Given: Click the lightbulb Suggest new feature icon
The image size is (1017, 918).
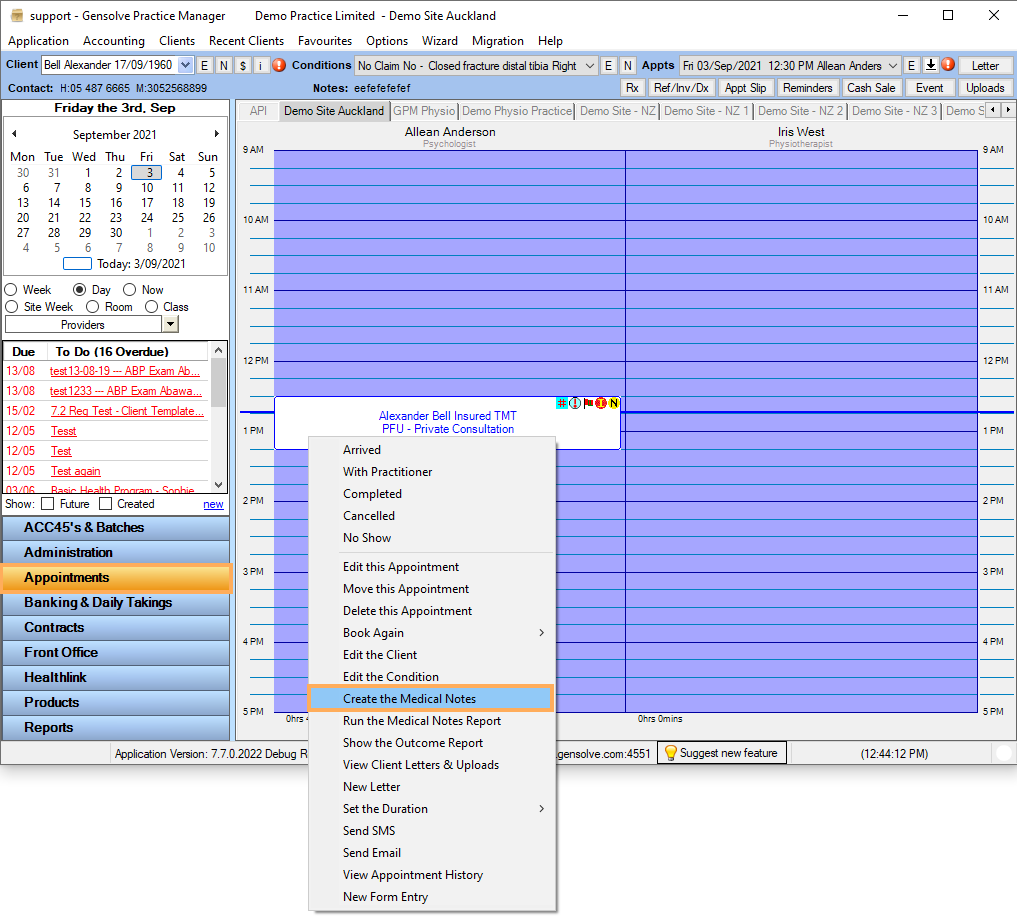Looking at the screenshot, I should 671,753.
